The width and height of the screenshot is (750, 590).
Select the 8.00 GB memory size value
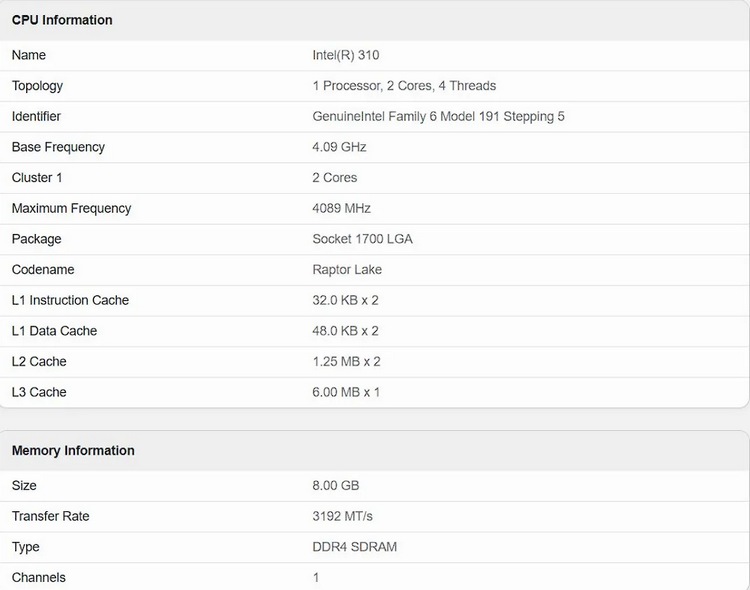335,486
